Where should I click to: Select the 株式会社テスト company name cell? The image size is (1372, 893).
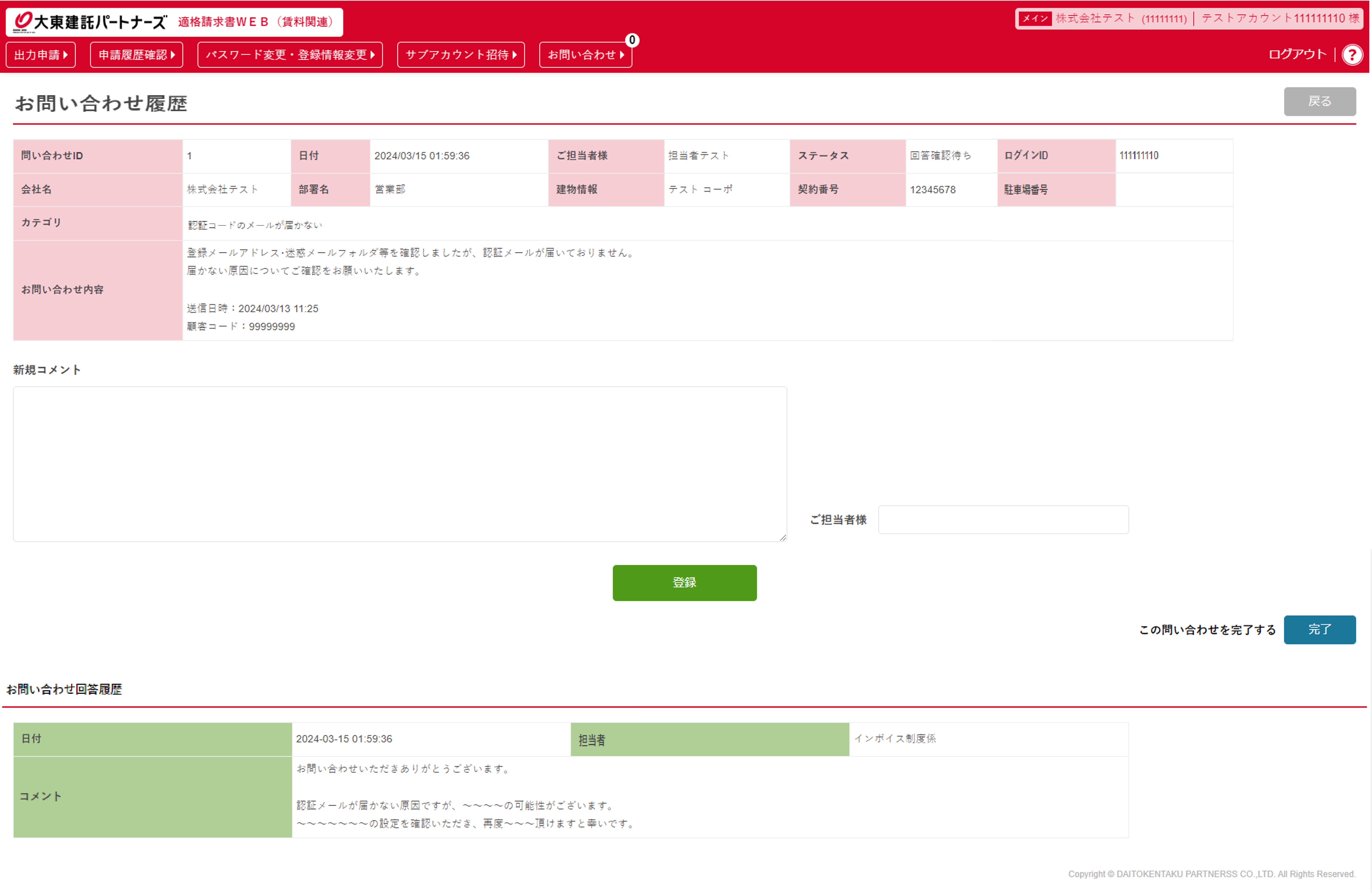pyautogui.click(x=236, y=190)
